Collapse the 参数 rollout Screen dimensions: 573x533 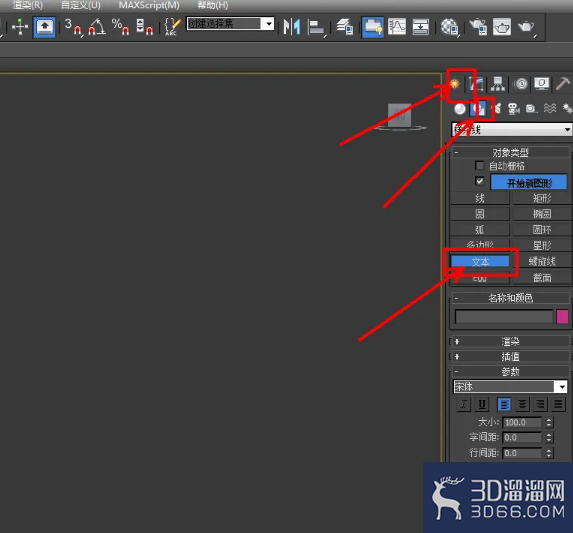point(511,372)
